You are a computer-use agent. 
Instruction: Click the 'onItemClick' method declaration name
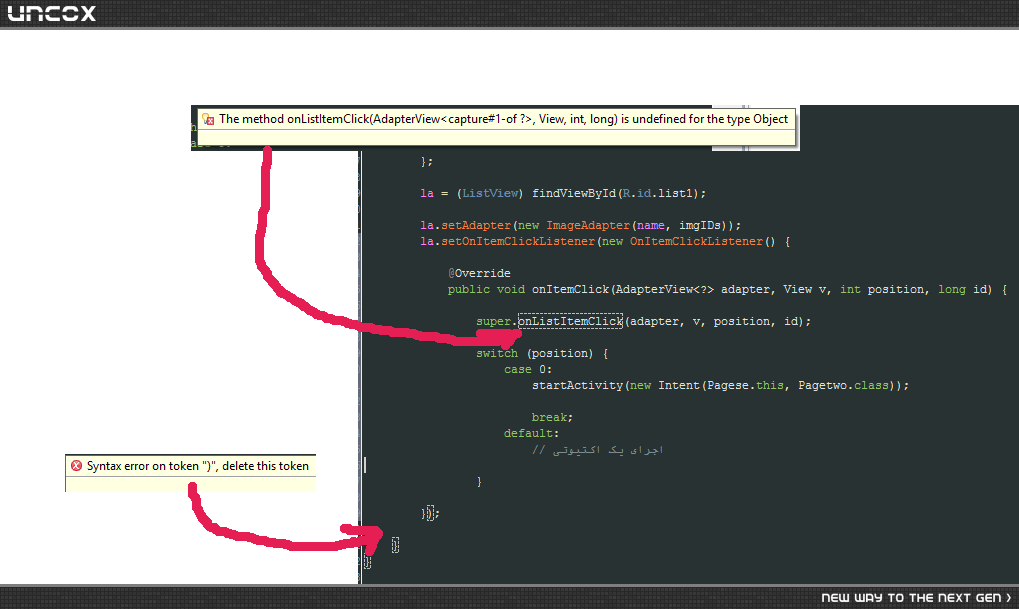(x=570, y=289)
